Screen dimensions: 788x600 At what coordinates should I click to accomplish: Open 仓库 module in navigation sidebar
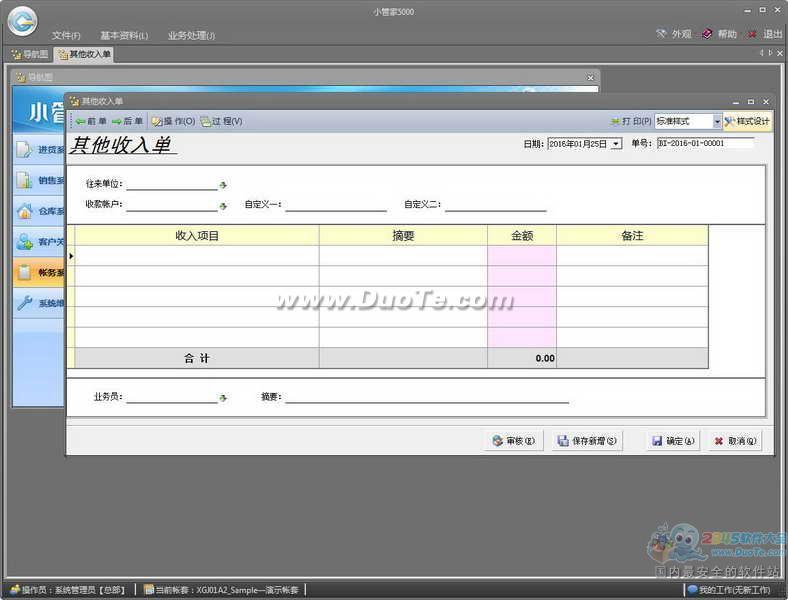39,211
